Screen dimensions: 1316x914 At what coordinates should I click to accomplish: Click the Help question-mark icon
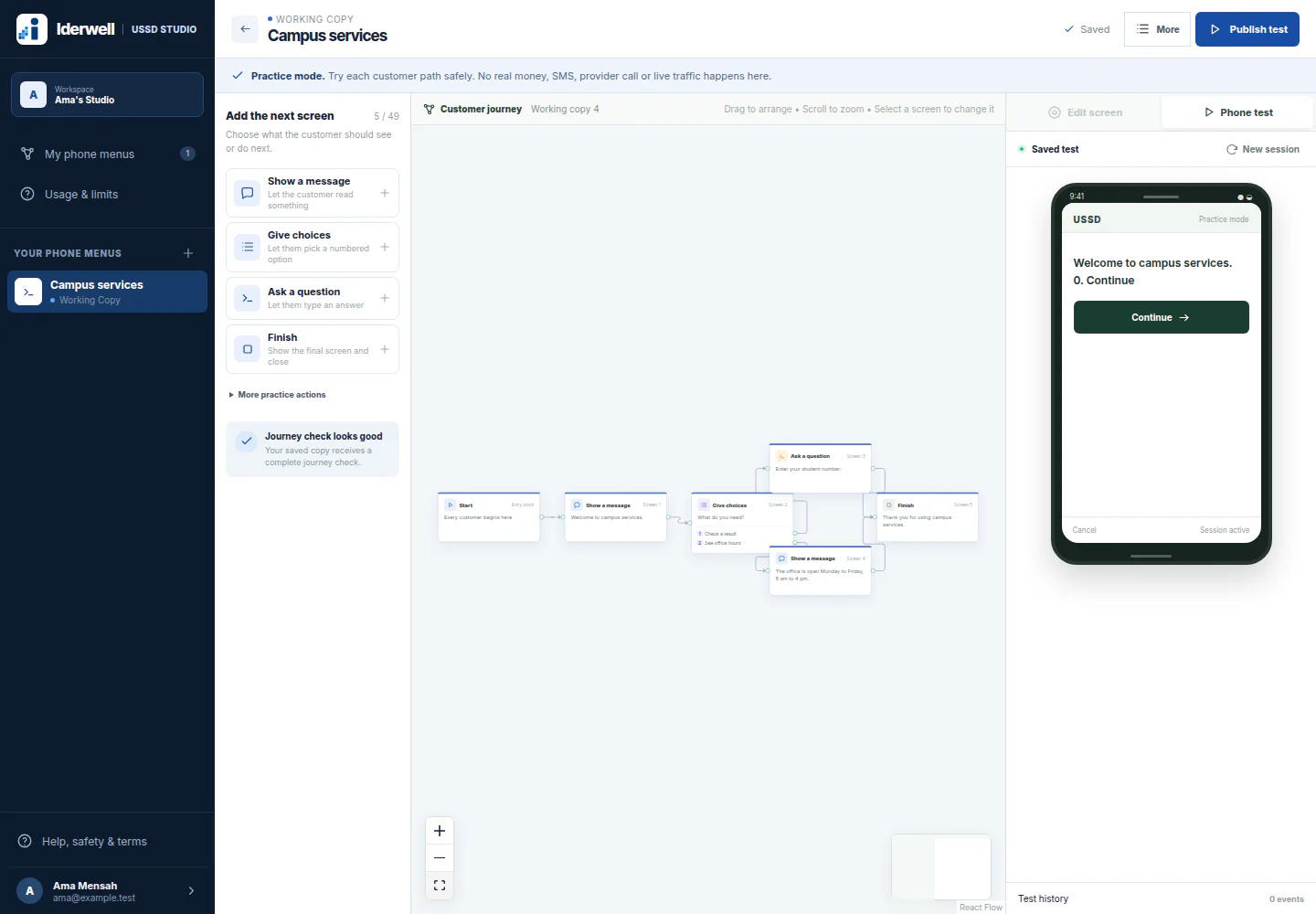[25, 841]
